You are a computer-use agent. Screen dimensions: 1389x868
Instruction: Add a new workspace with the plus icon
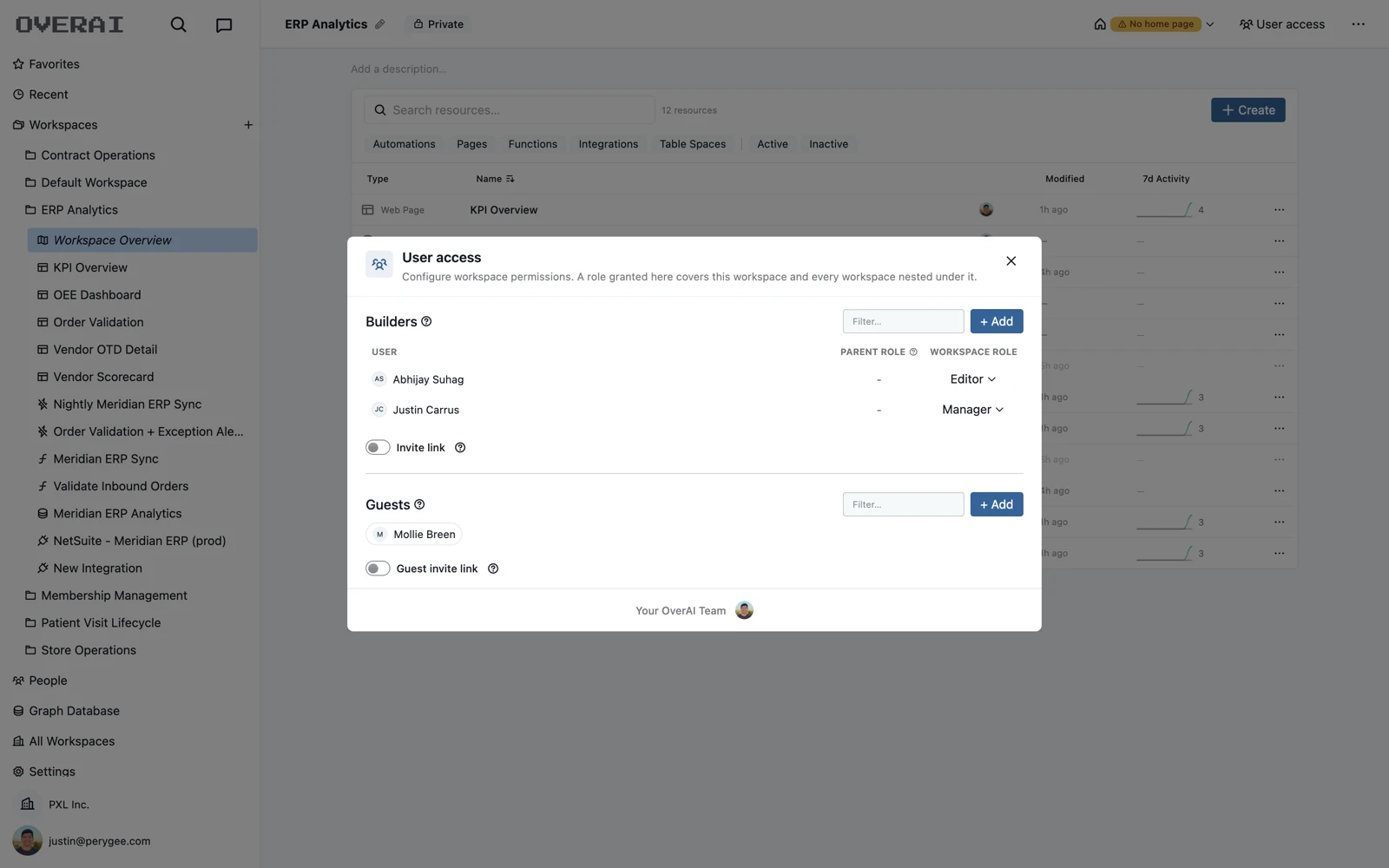[x=248, y=125]
